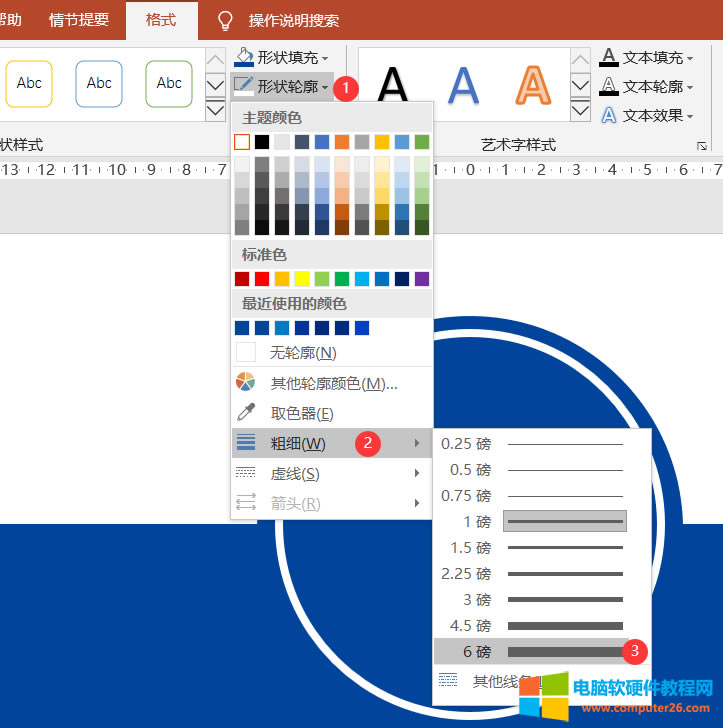Select the yellow bordered Abc shape style

coord(29,83)
